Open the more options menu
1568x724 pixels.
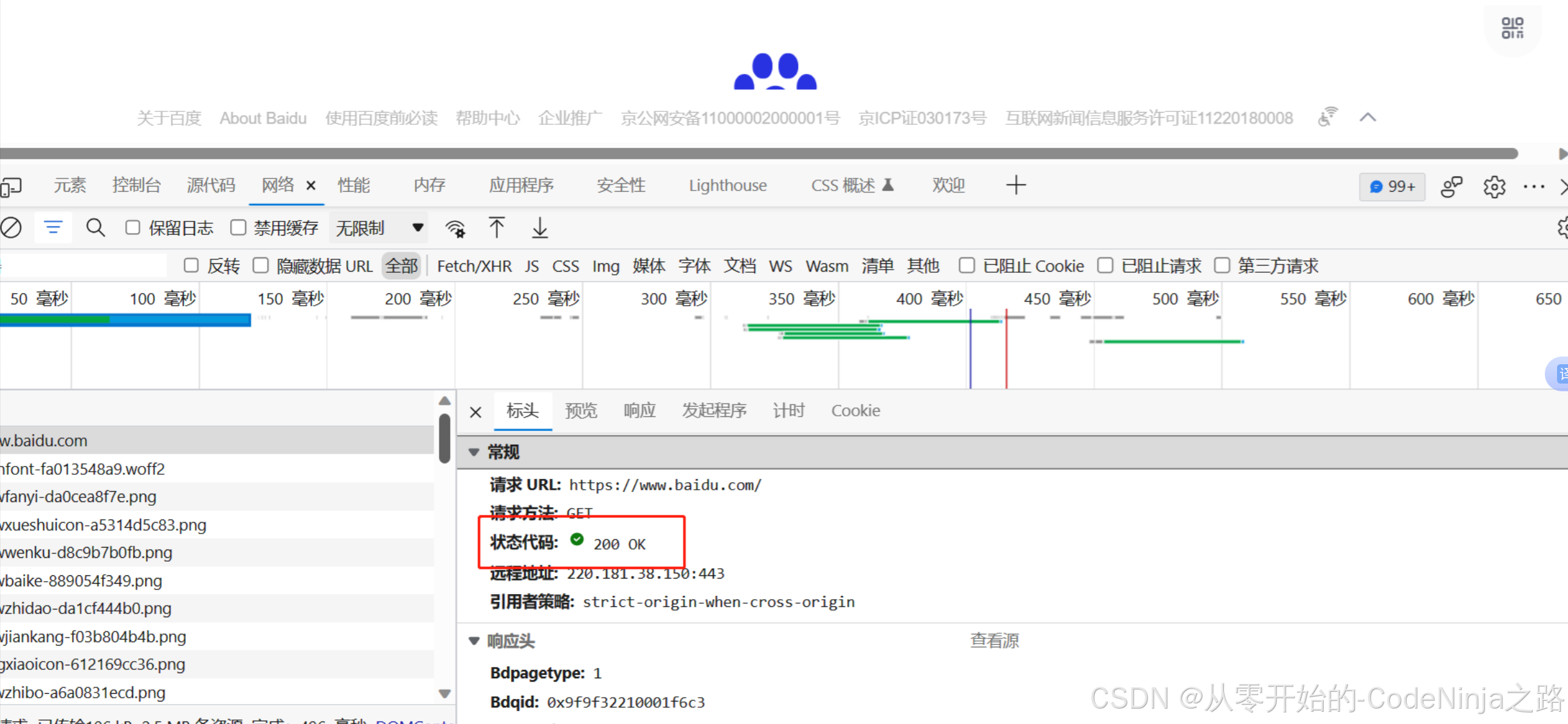point(1535,186)
